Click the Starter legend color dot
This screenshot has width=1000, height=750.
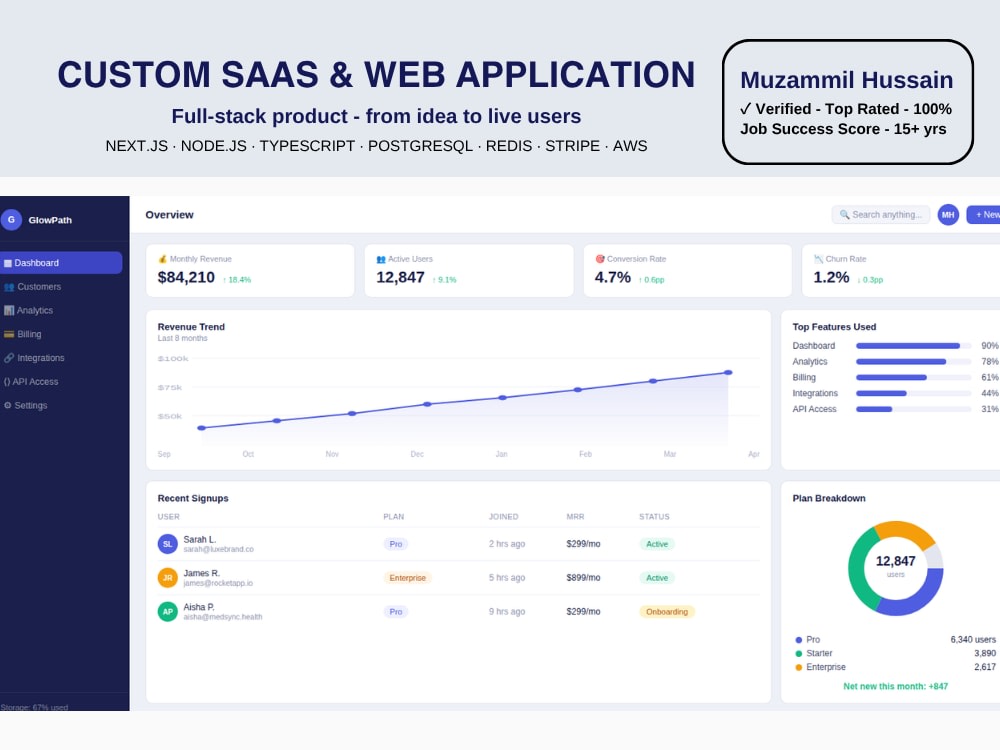click(798, 654)
